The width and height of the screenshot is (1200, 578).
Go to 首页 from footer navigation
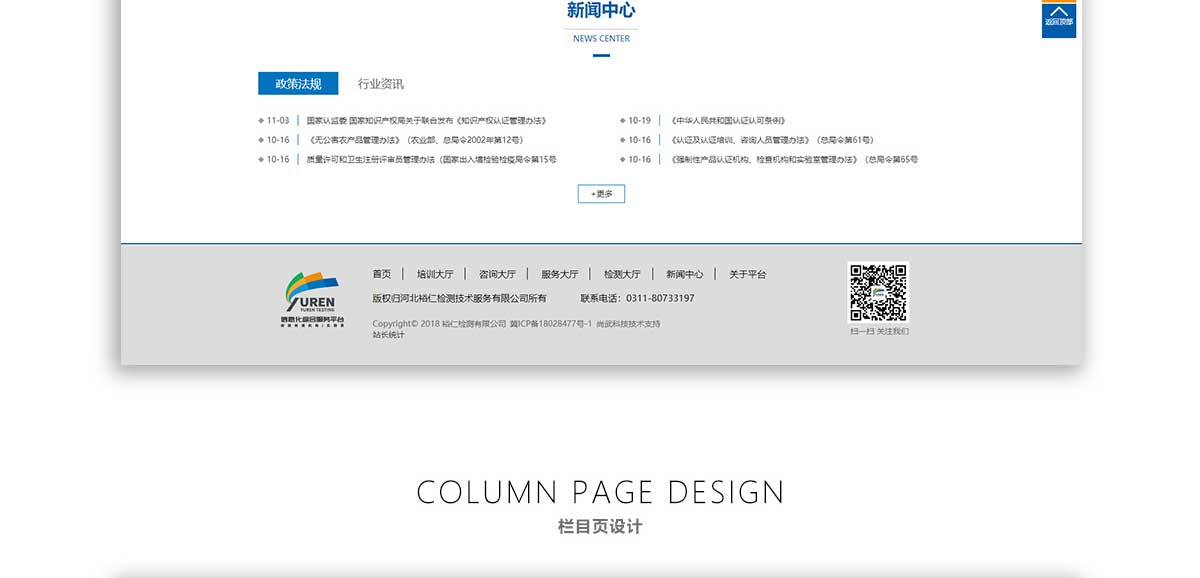tap(382, 274)
